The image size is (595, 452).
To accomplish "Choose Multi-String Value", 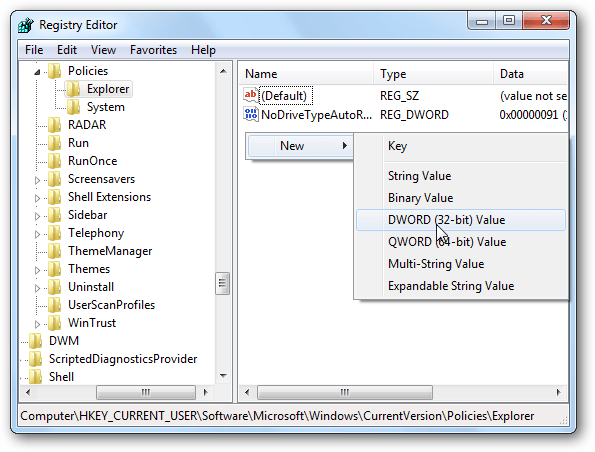I will (461, 264).
